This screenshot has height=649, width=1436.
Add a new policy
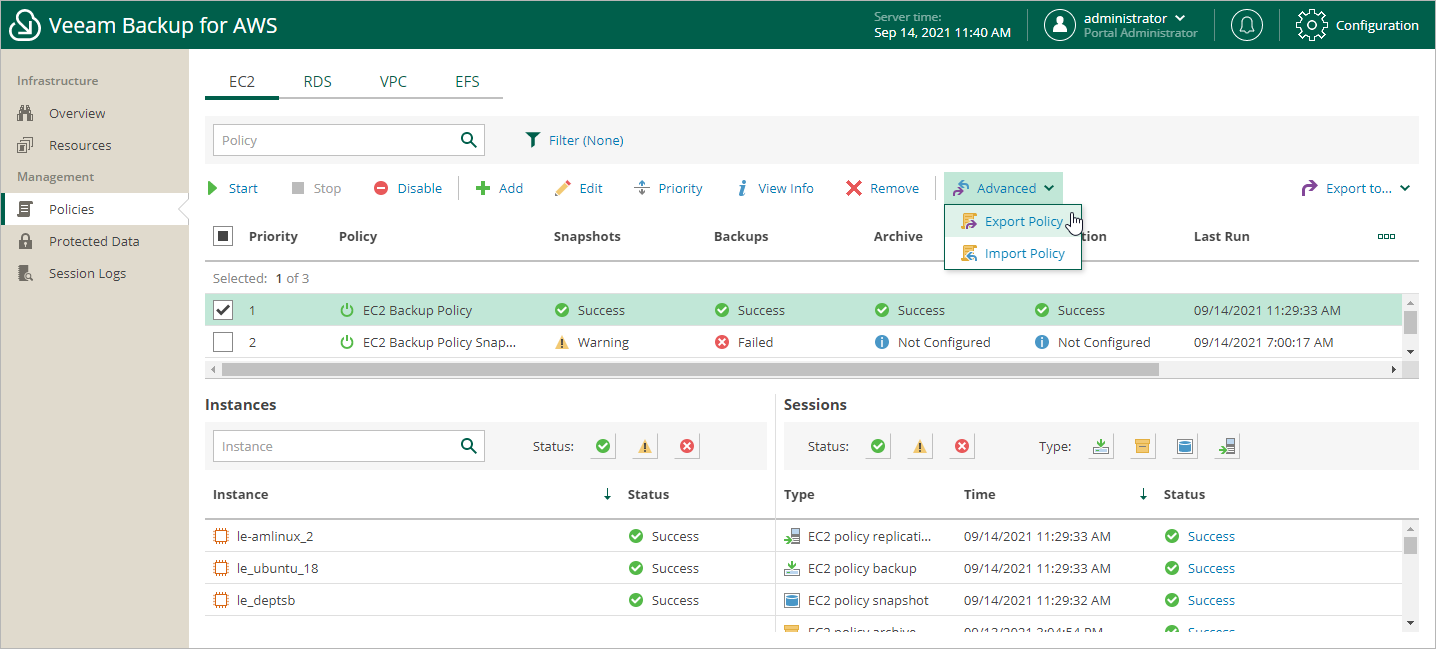click(x=499, y=188)
